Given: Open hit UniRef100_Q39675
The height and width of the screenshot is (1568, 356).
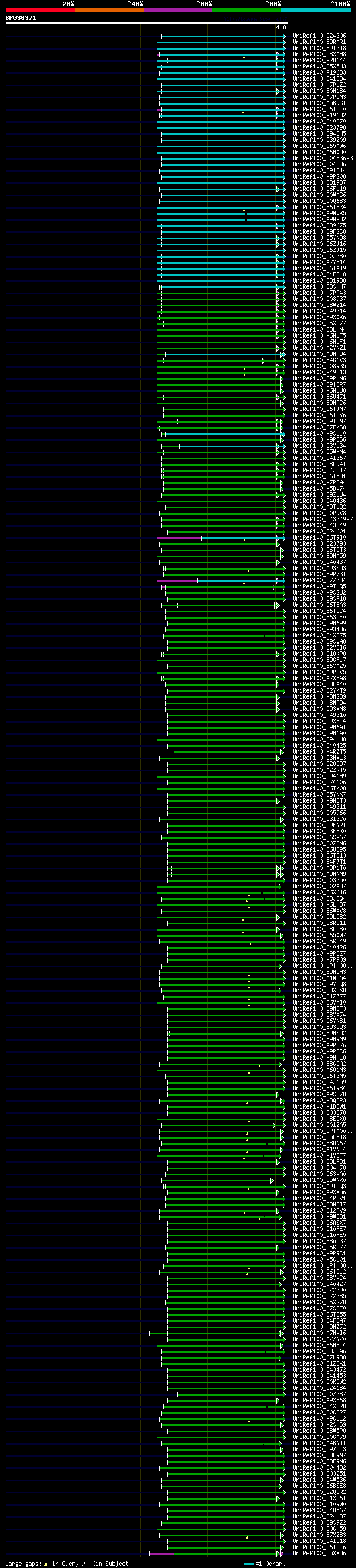Looking at the screenshot, I should click(319, 226).
